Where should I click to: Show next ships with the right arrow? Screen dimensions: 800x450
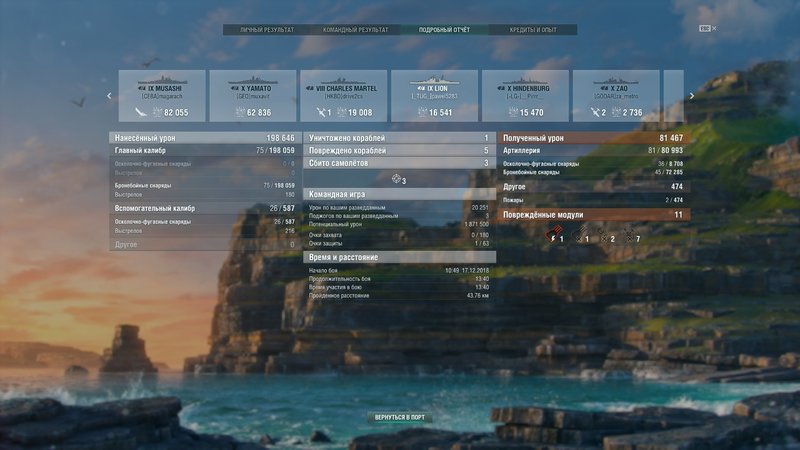click(x=692, y=96)
